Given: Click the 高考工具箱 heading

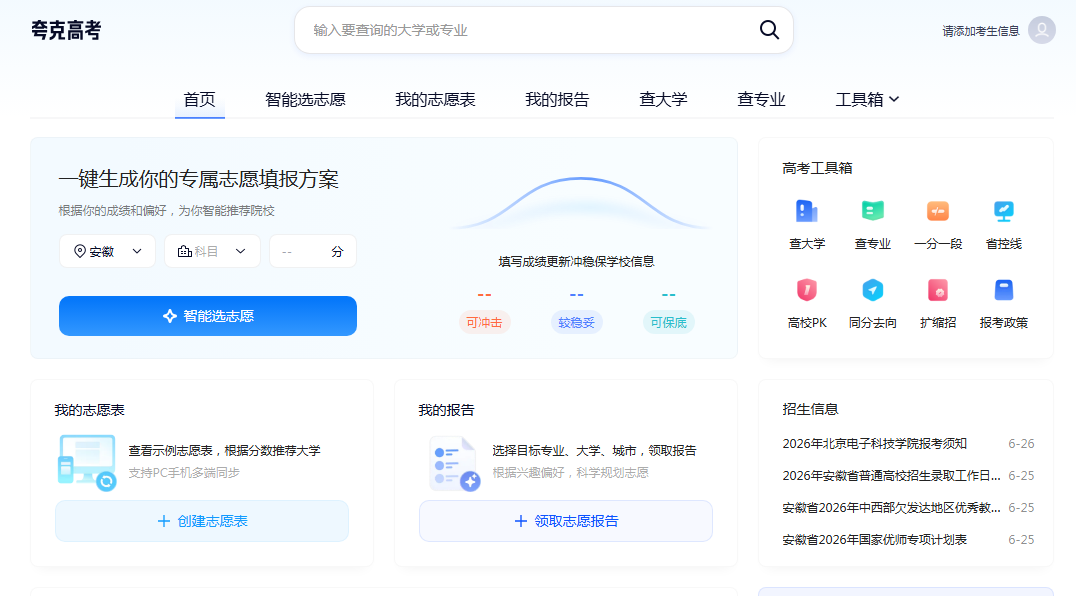Looking at the screenshot, I should click(817, 168).
